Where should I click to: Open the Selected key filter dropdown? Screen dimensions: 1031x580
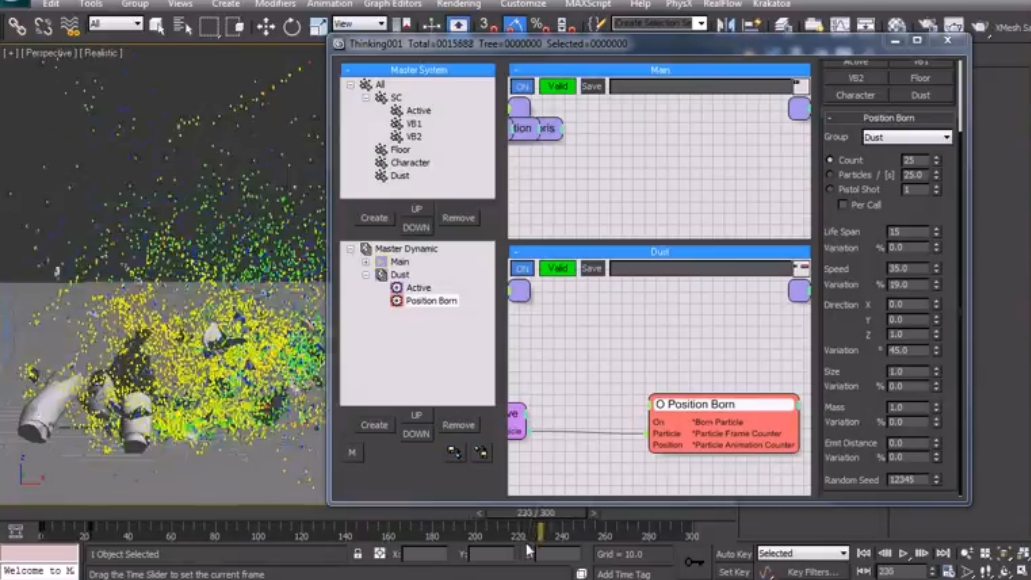(x=803, y=554)
